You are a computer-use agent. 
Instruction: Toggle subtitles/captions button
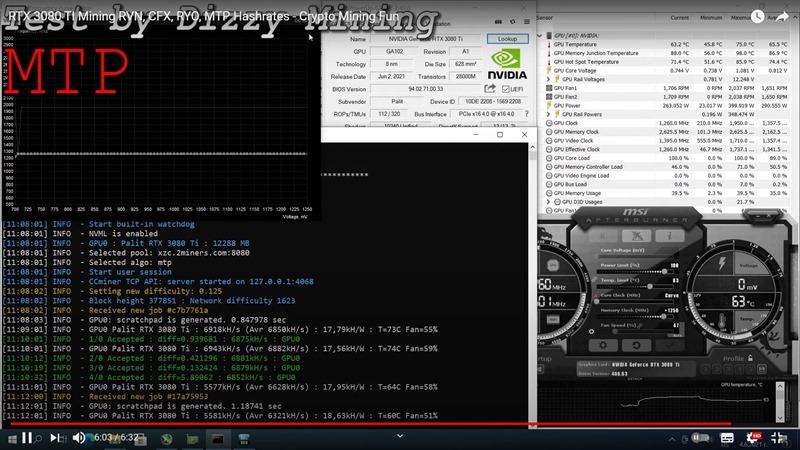(x=727, y=438)
